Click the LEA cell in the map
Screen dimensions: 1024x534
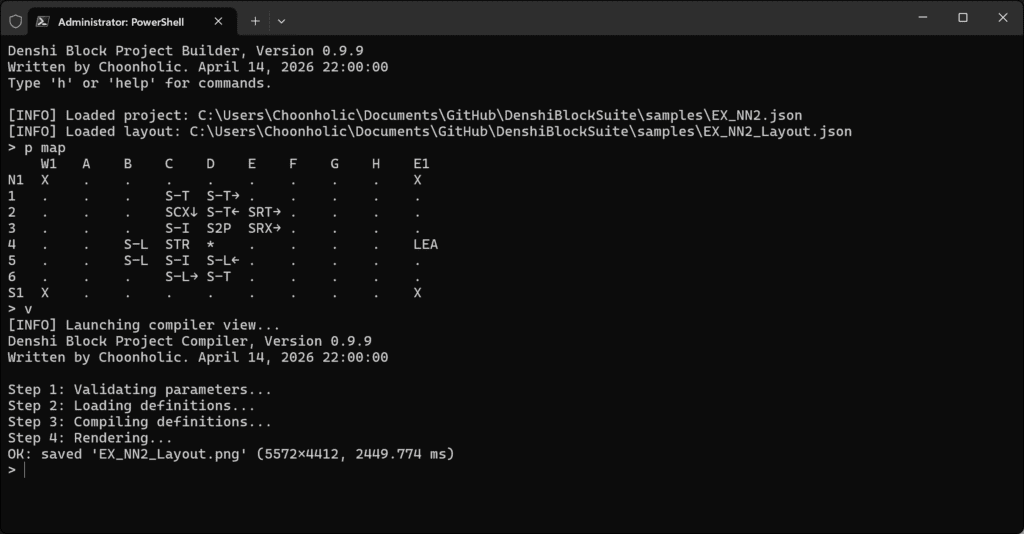[x=425, y=244]
